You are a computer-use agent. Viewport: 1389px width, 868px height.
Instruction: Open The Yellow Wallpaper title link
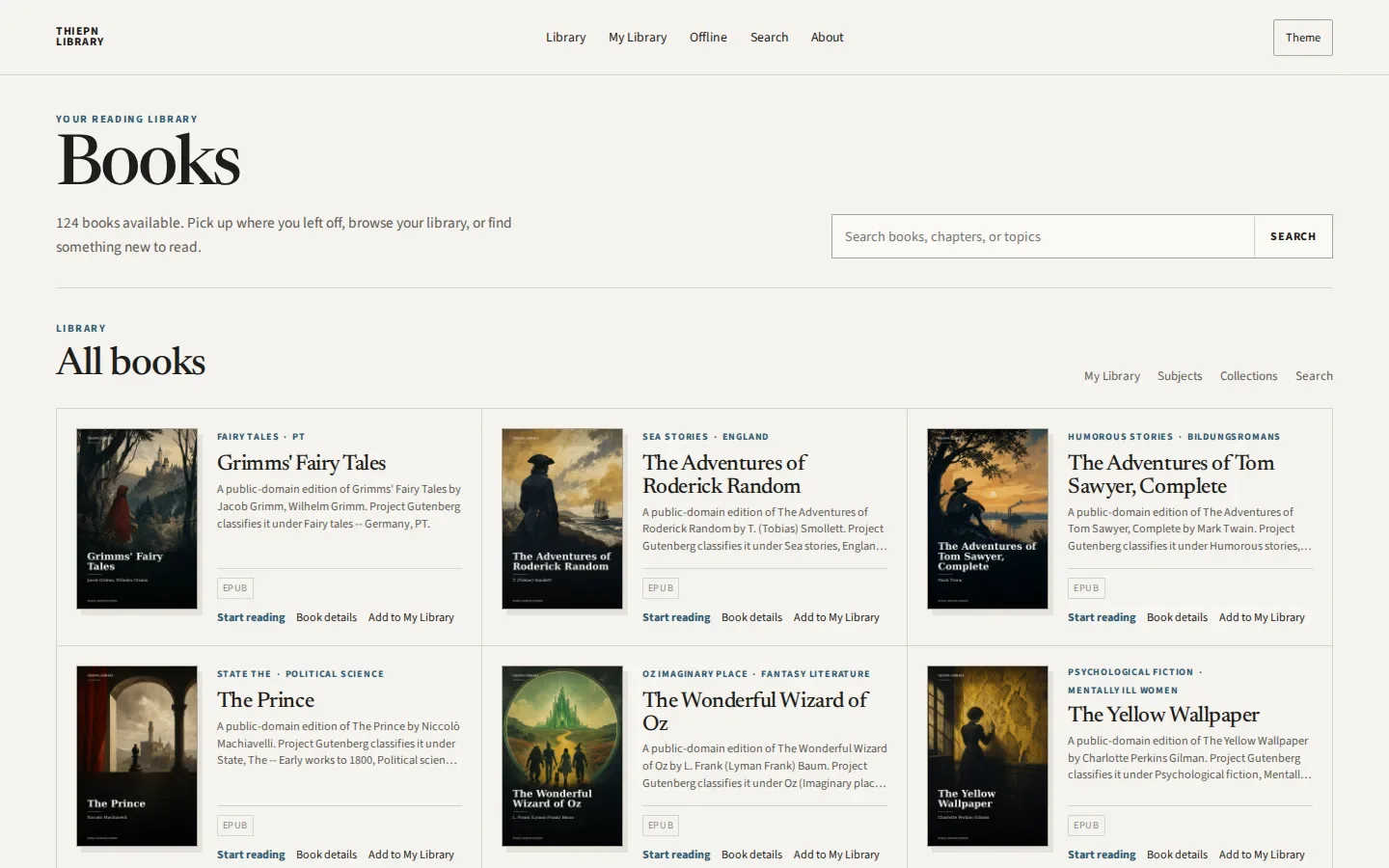(x=1163, y=715)
